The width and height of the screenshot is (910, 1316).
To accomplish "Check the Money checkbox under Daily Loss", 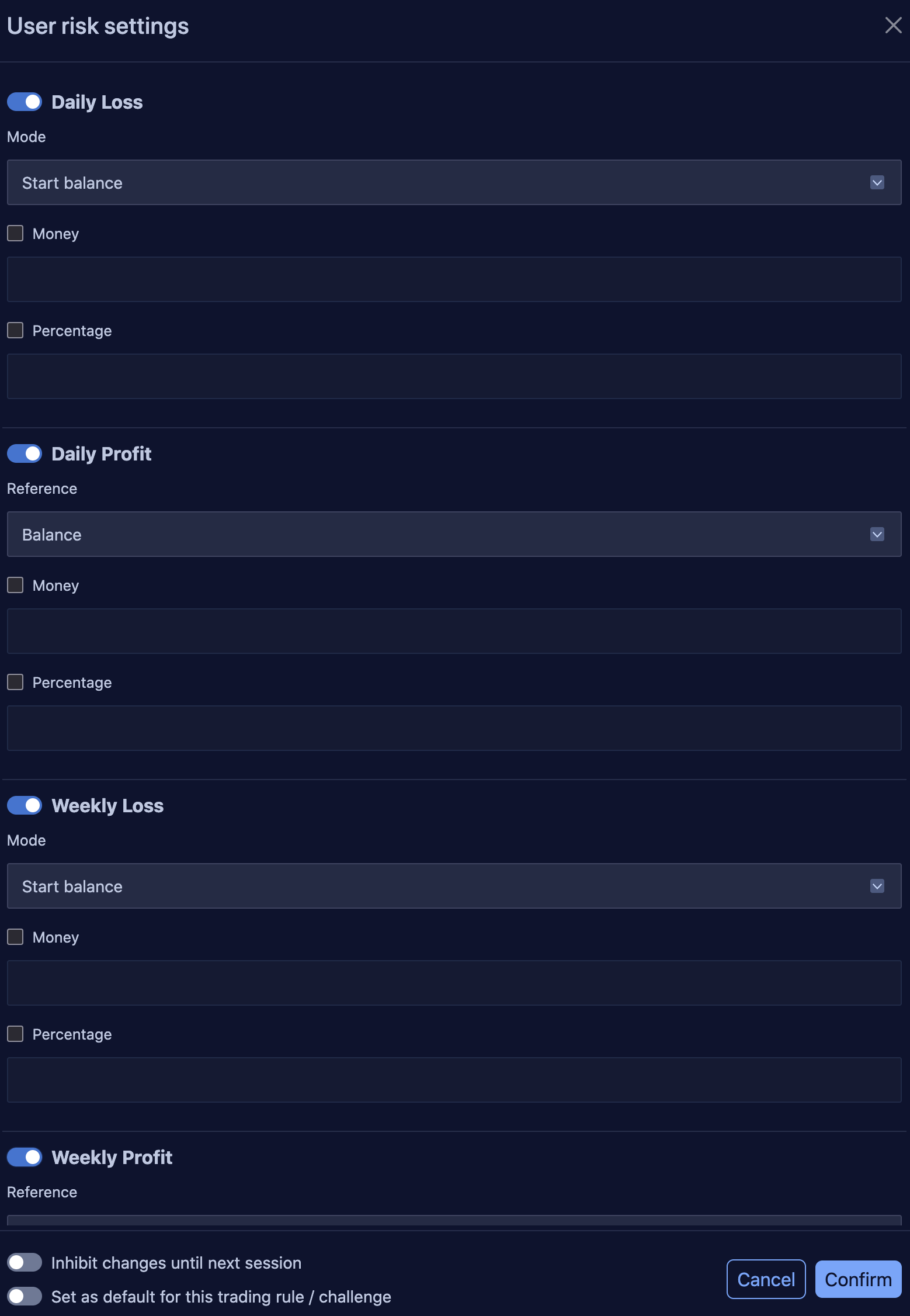I will 15,233.
